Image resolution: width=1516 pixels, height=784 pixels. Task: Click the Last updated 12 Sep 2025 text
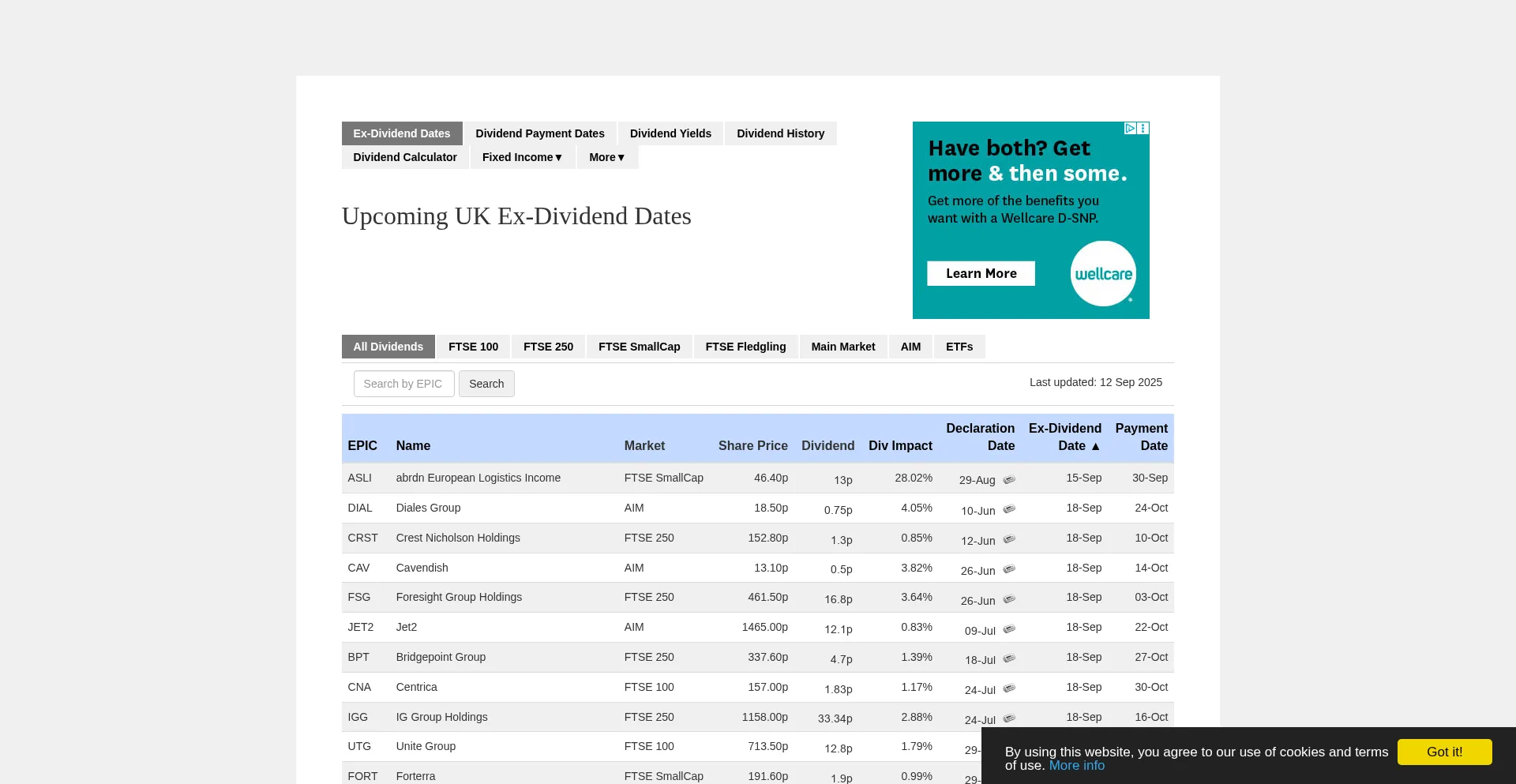pyautogui.click(x=1096, y=382)
